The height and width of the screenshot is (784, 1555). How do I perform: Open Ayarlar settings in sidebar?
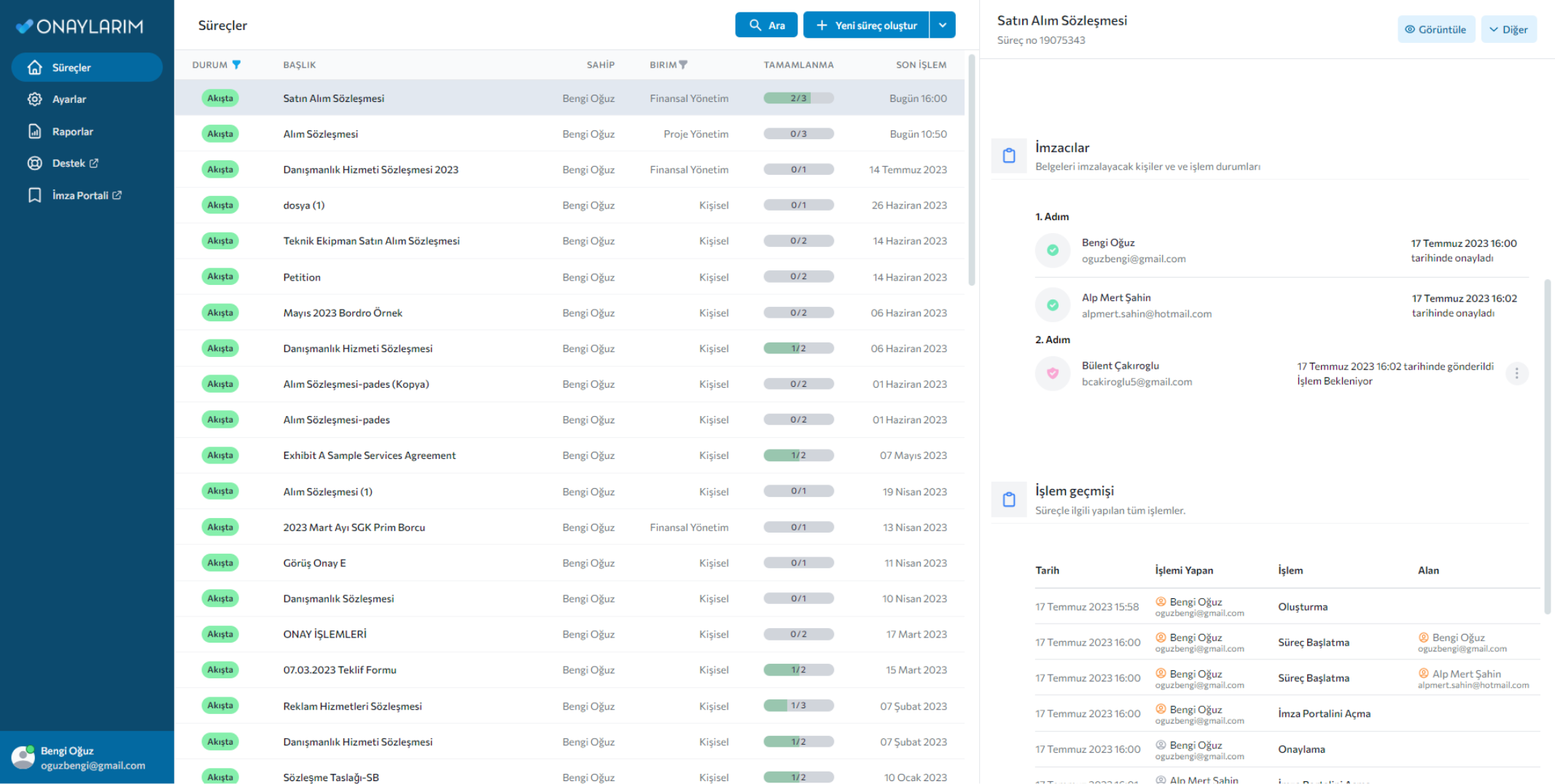69,99
